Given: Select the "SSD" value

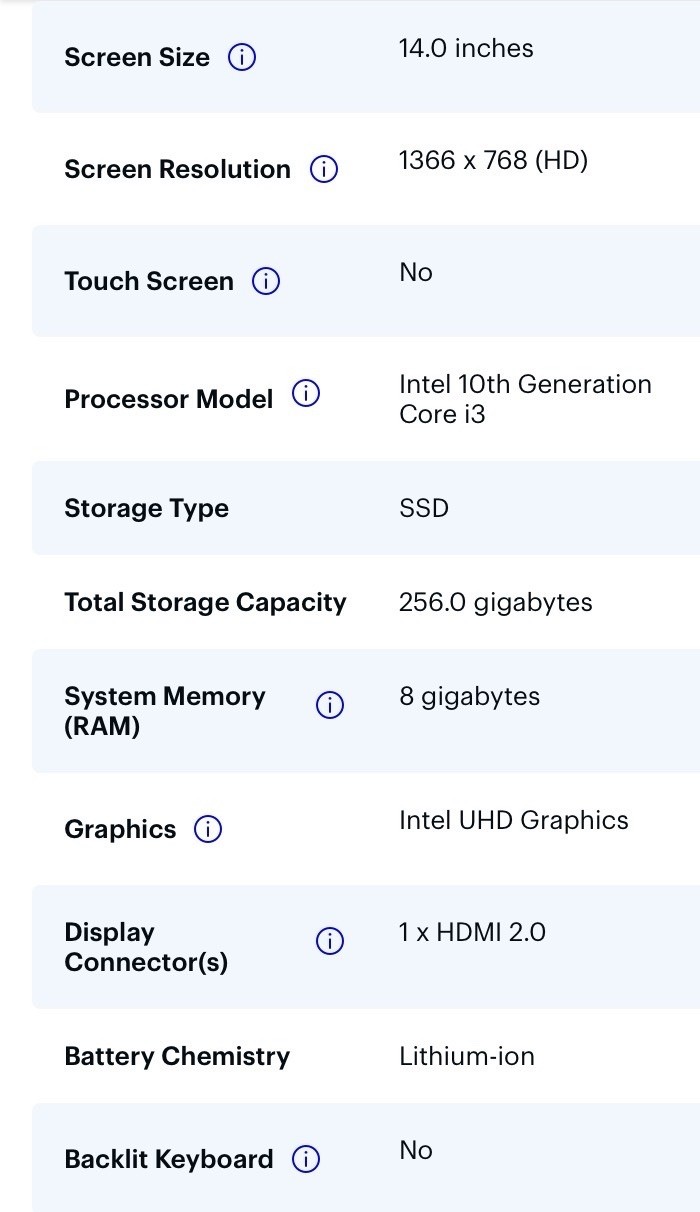Looking at the screenshot, I should 424,509.
